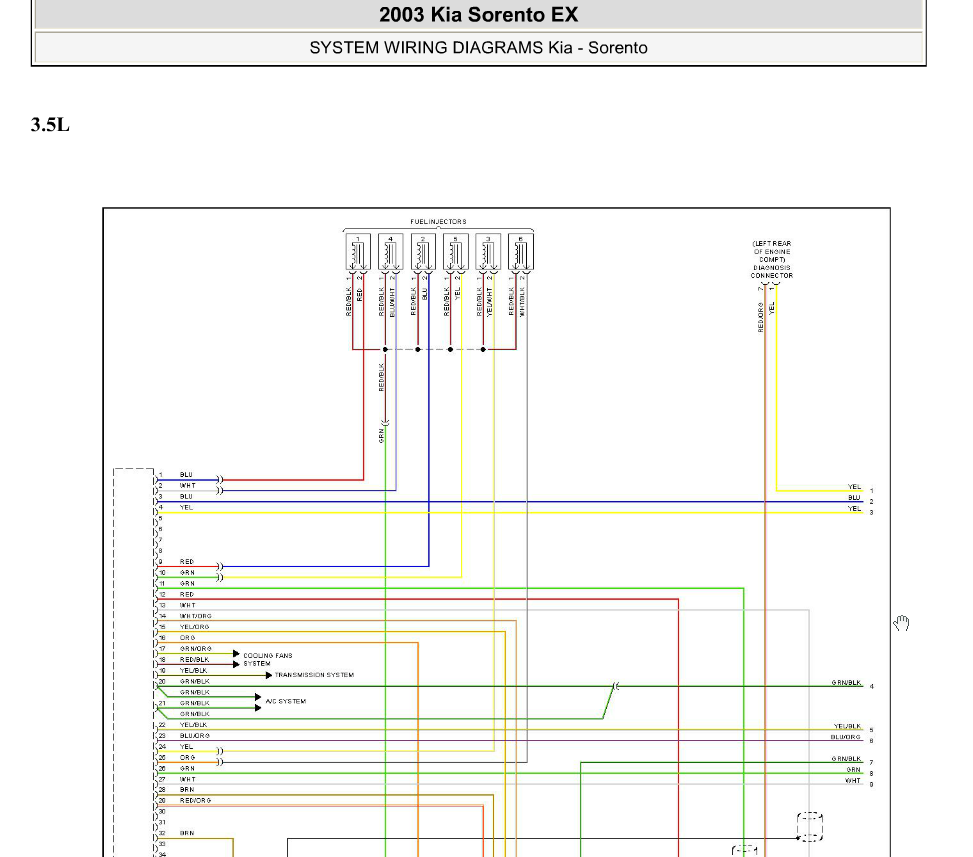Click 'GRN/BLK' label at right-side pin 7
This screenshot has height=857, width=973.
pyautogui.click(x=846, y=759)
